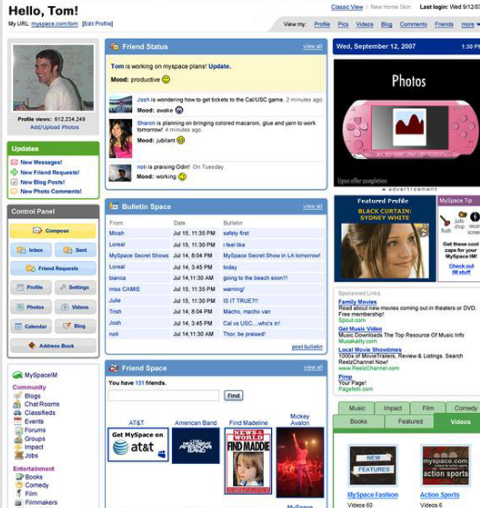Click the MySpaceIM icon
Screen dimensions: 480x508
pyautogui.click(x=17, y=375)
